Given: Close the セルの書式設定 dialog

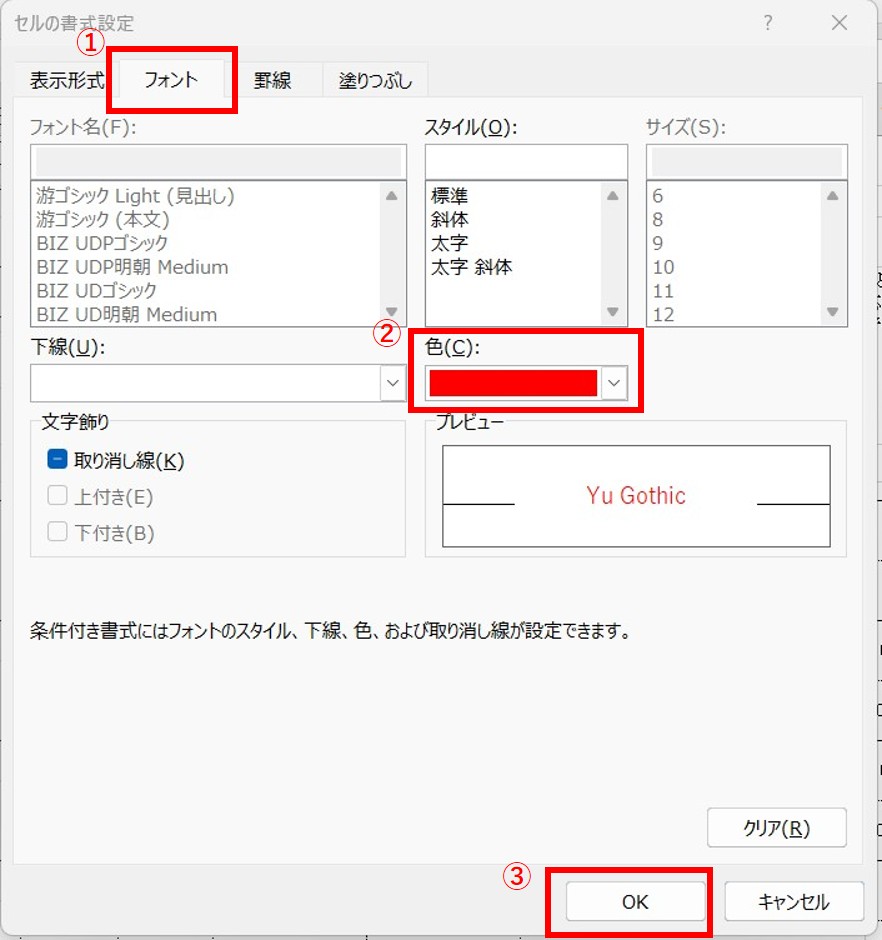Looking at the screenshot, I should click(839, 23).
